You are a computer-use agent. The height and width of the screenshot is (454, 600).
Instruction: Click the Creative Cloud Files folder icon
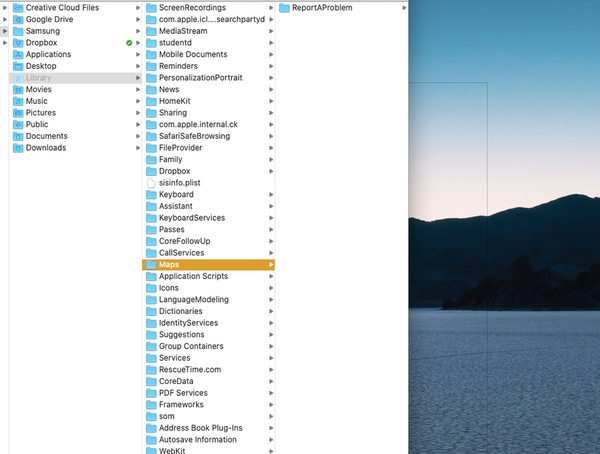[17, 8]
